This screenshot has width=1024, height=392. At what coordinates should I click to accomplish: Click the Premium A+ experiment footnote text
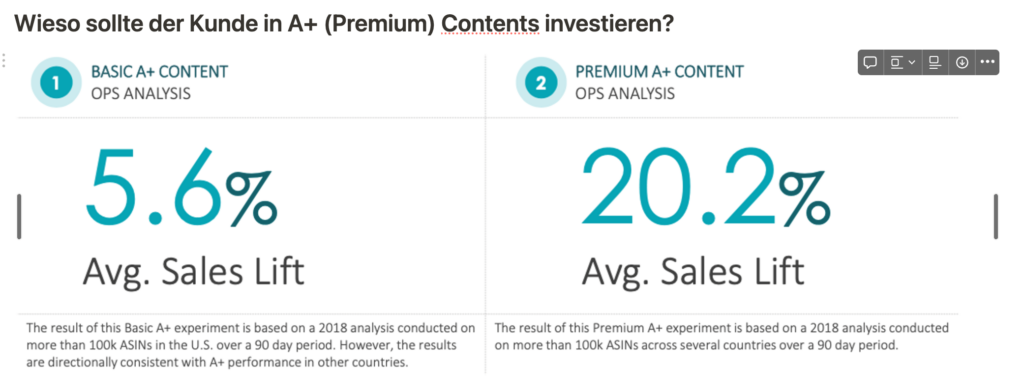(722, 336)
